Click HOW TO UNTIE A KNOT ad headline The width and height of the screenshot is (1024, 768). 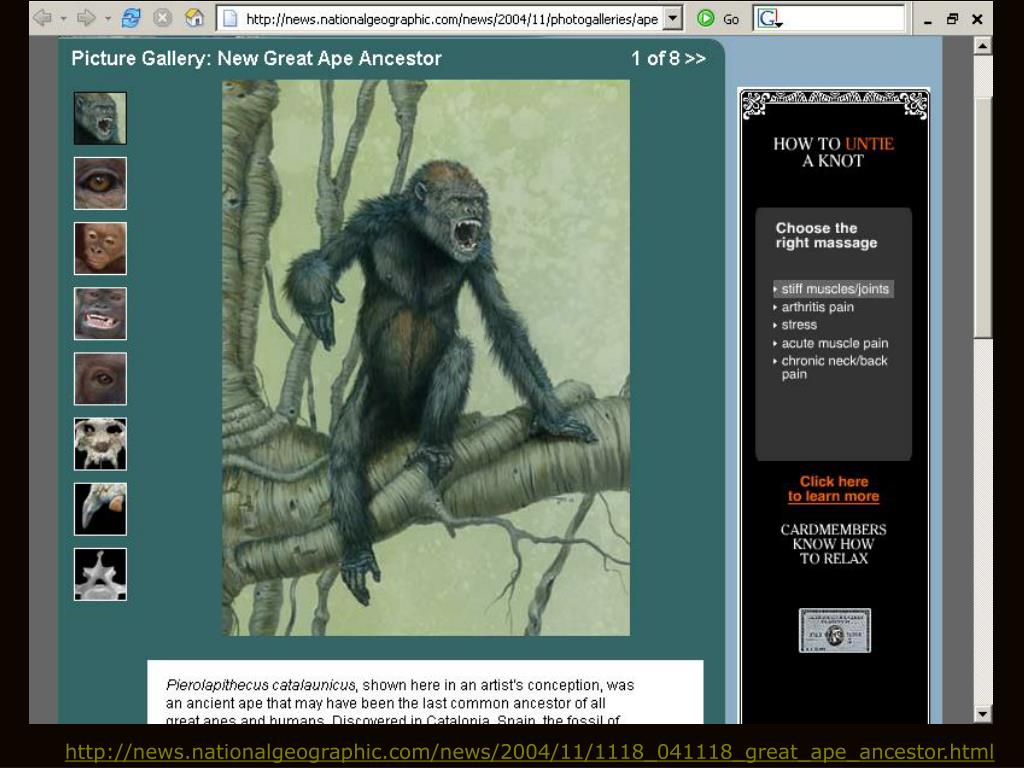833,152
